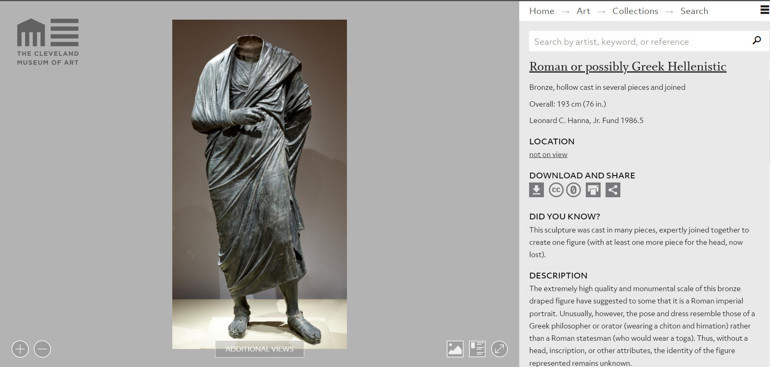
Task: Click the 'not on view' location link
Action: pyautogui.click(x=548, y=155)
